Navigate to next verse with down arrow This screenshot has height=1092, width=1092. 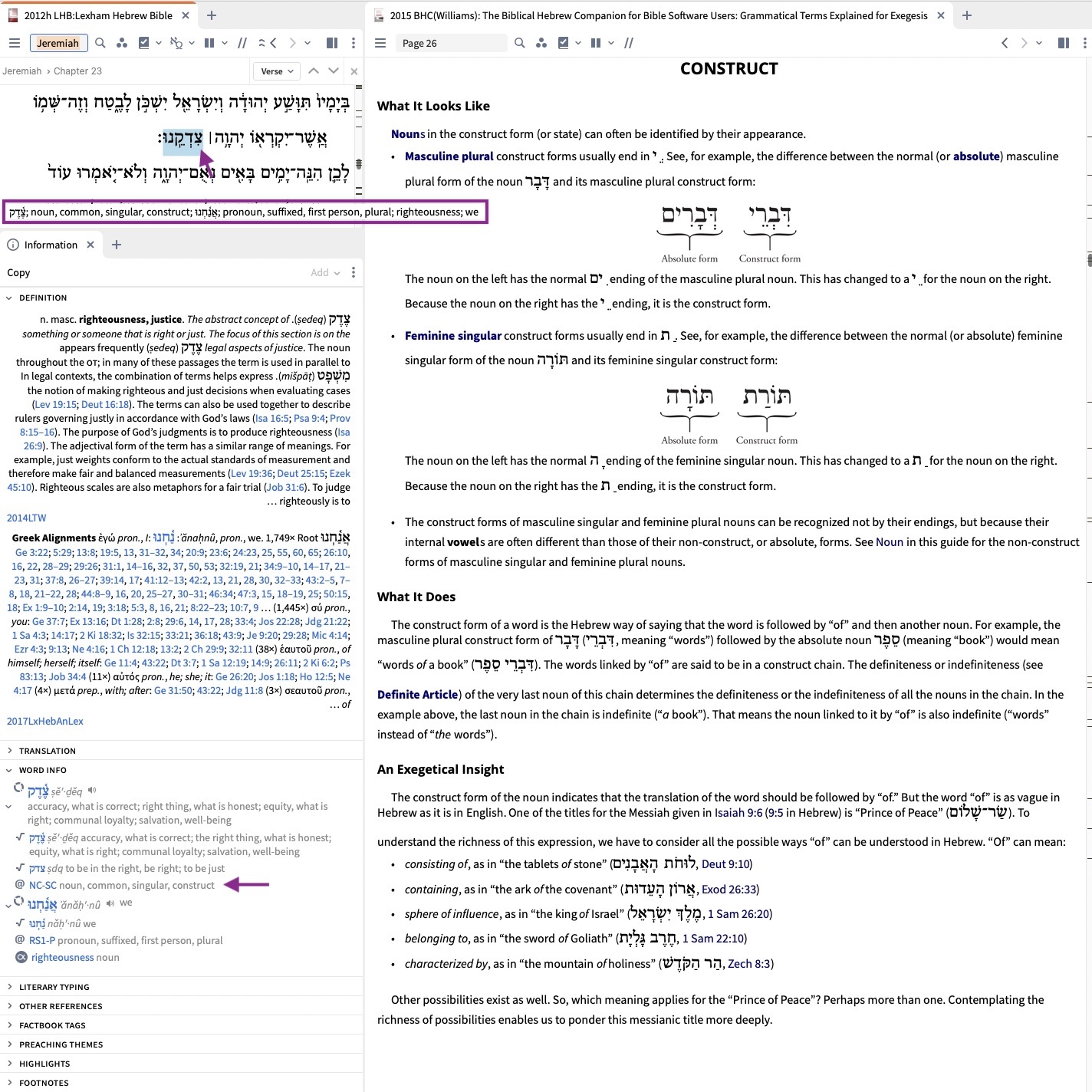tap(334, 71)
